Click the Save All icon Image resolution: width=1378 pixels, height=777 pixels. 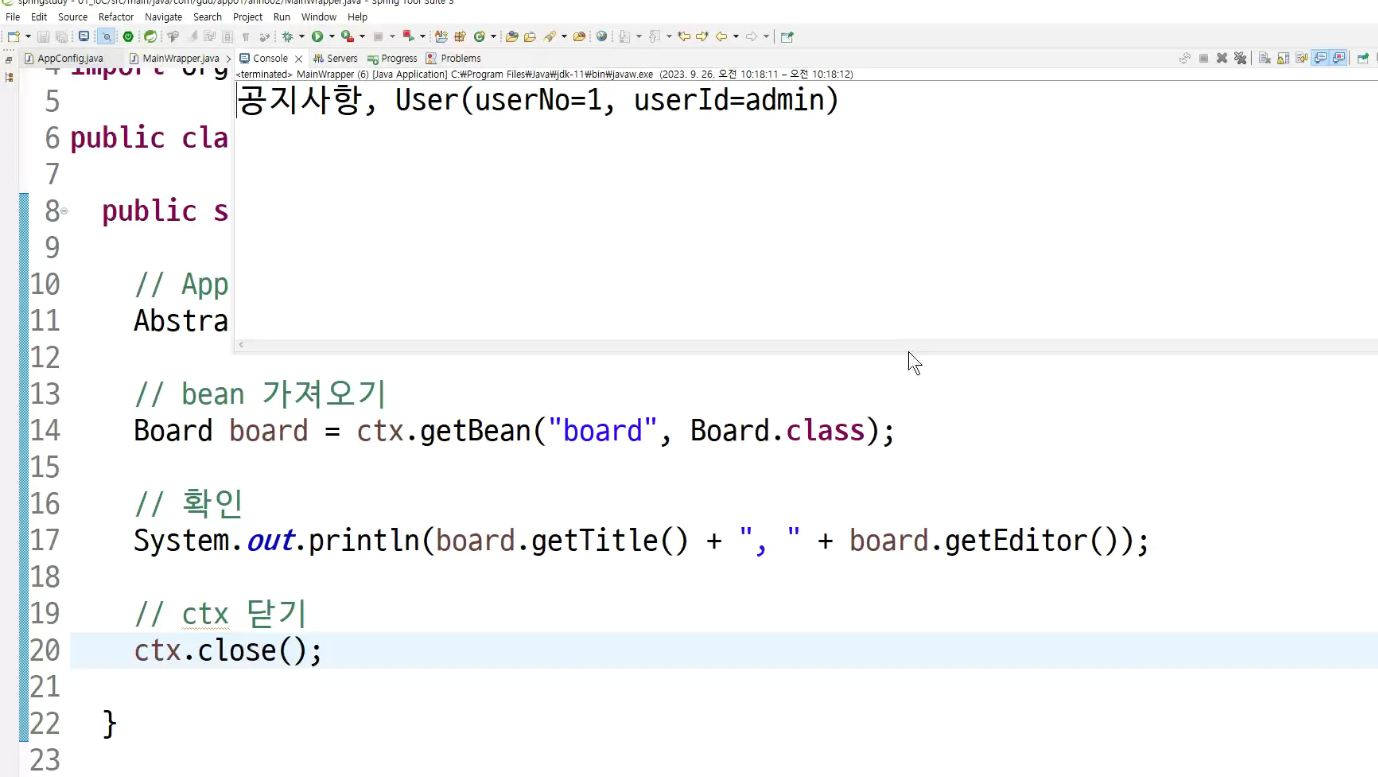point(61,37)
